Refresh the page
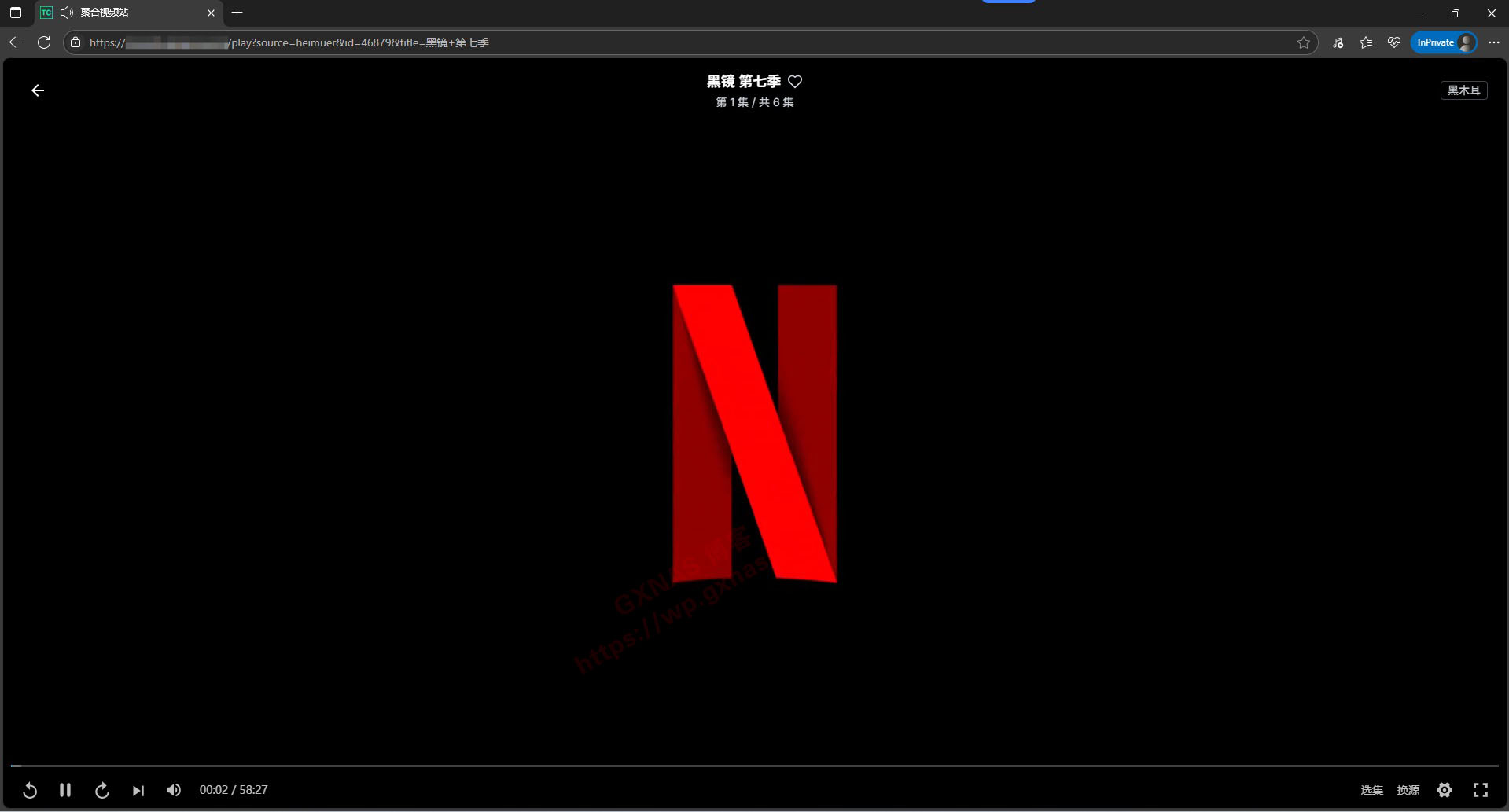The image size is (1509, 812). point(44,42)
